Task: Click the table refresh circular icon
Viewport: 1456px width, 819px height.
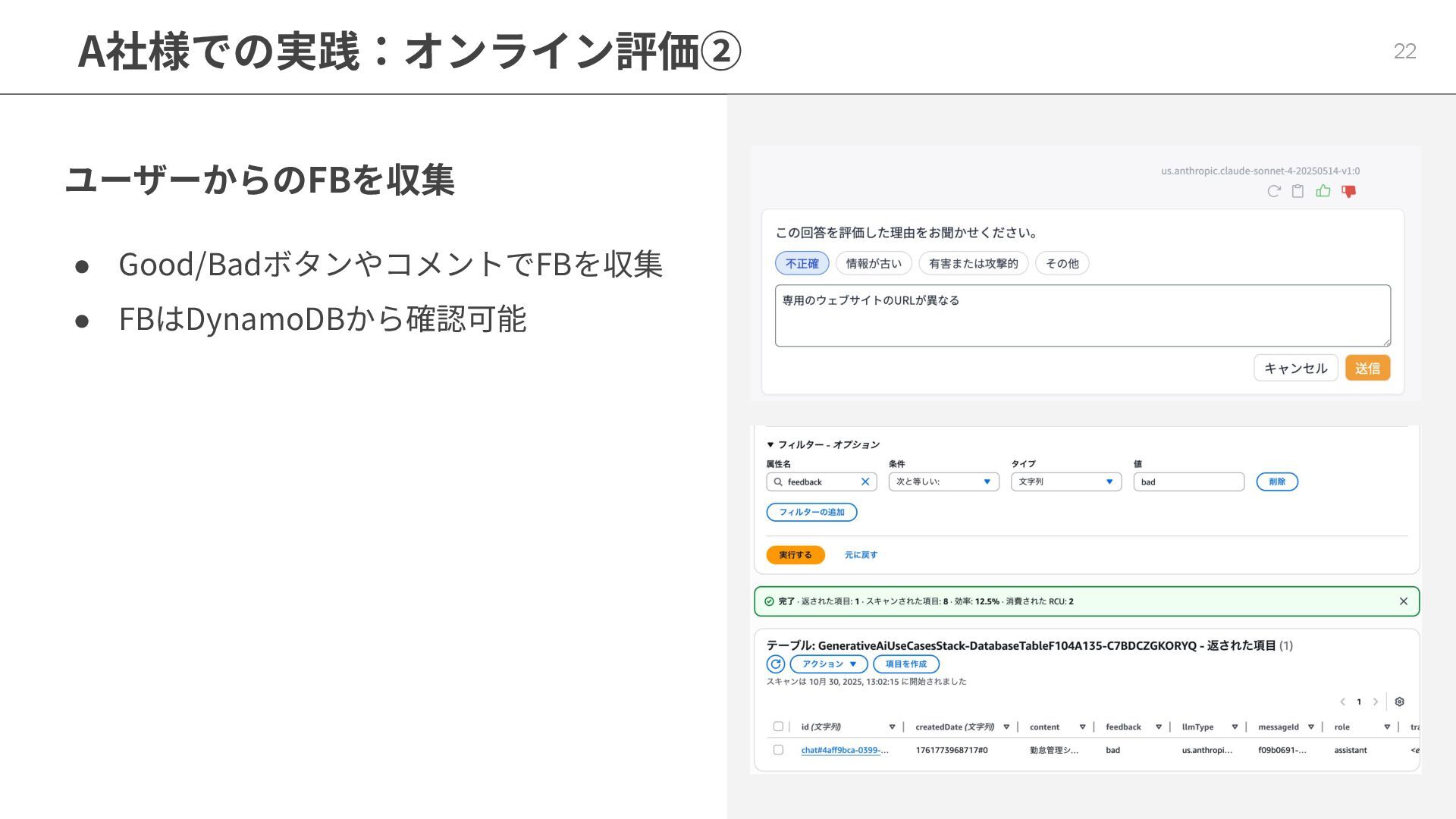Action: [x=775, y=664]
